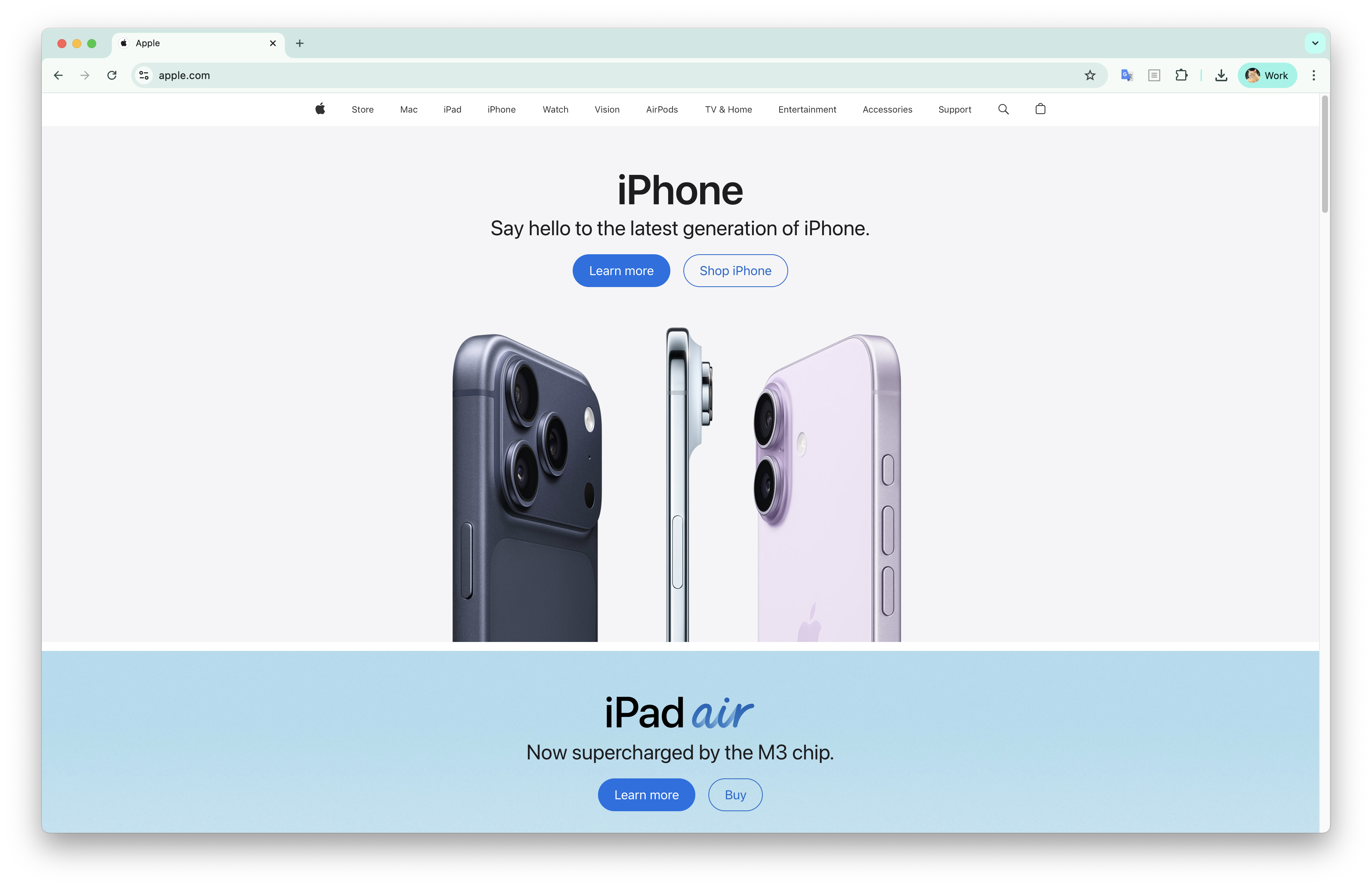Open the search magnifier on apple.com
1372x888 pixels.
point(1003,109)
